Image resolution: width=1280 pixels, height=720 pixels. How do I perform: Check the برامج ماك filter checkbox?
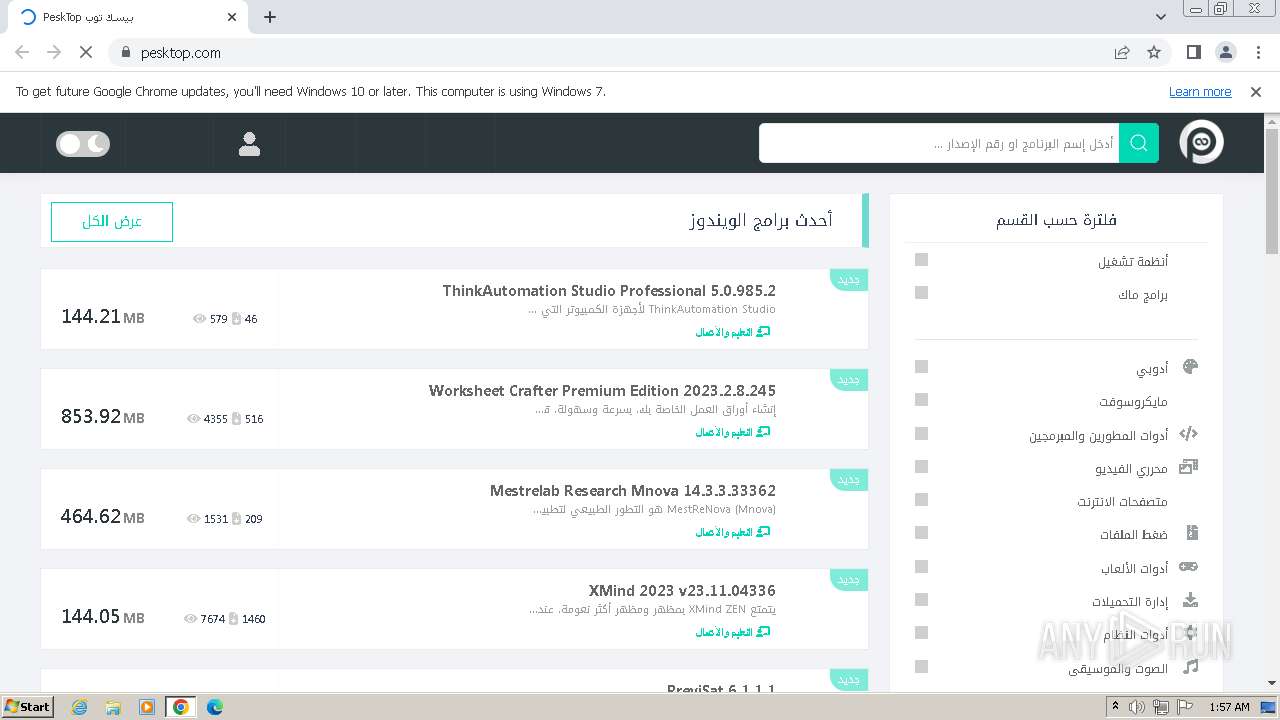click(x=922, y=293)
